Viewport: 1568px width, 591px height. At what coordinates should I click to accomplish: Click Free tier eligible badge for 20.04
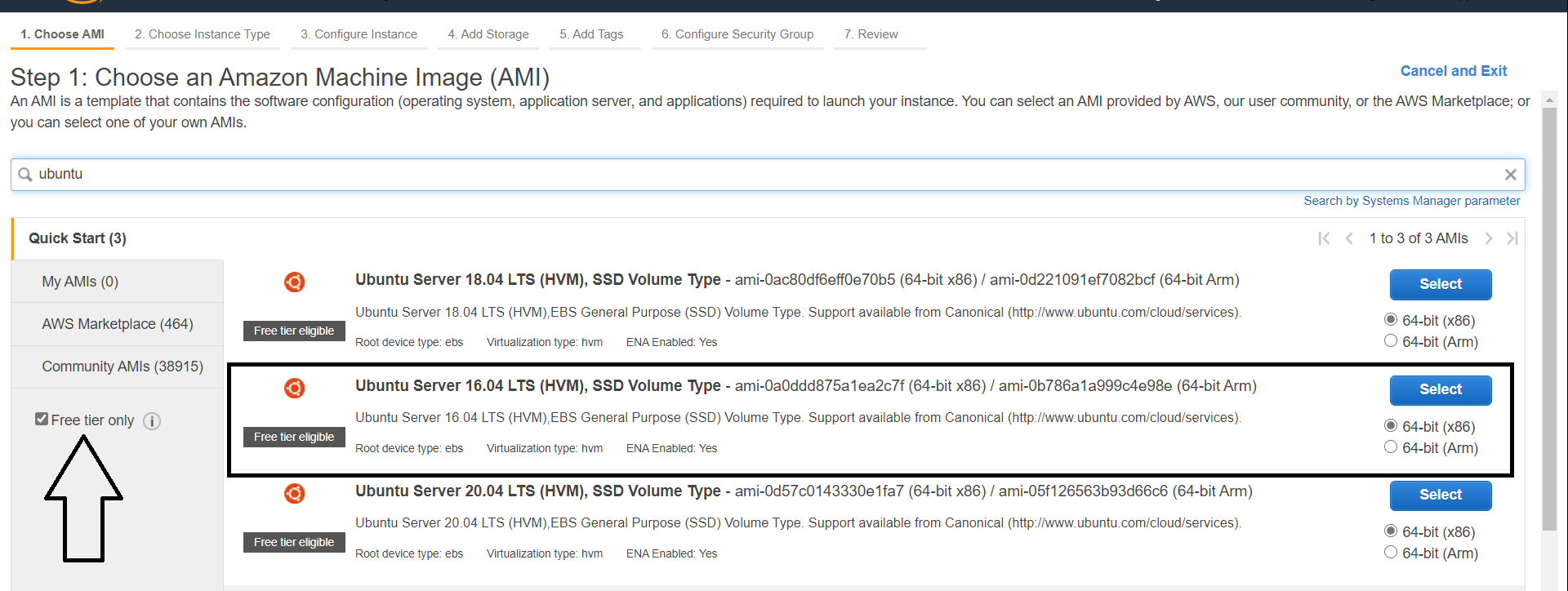[294, 542]
